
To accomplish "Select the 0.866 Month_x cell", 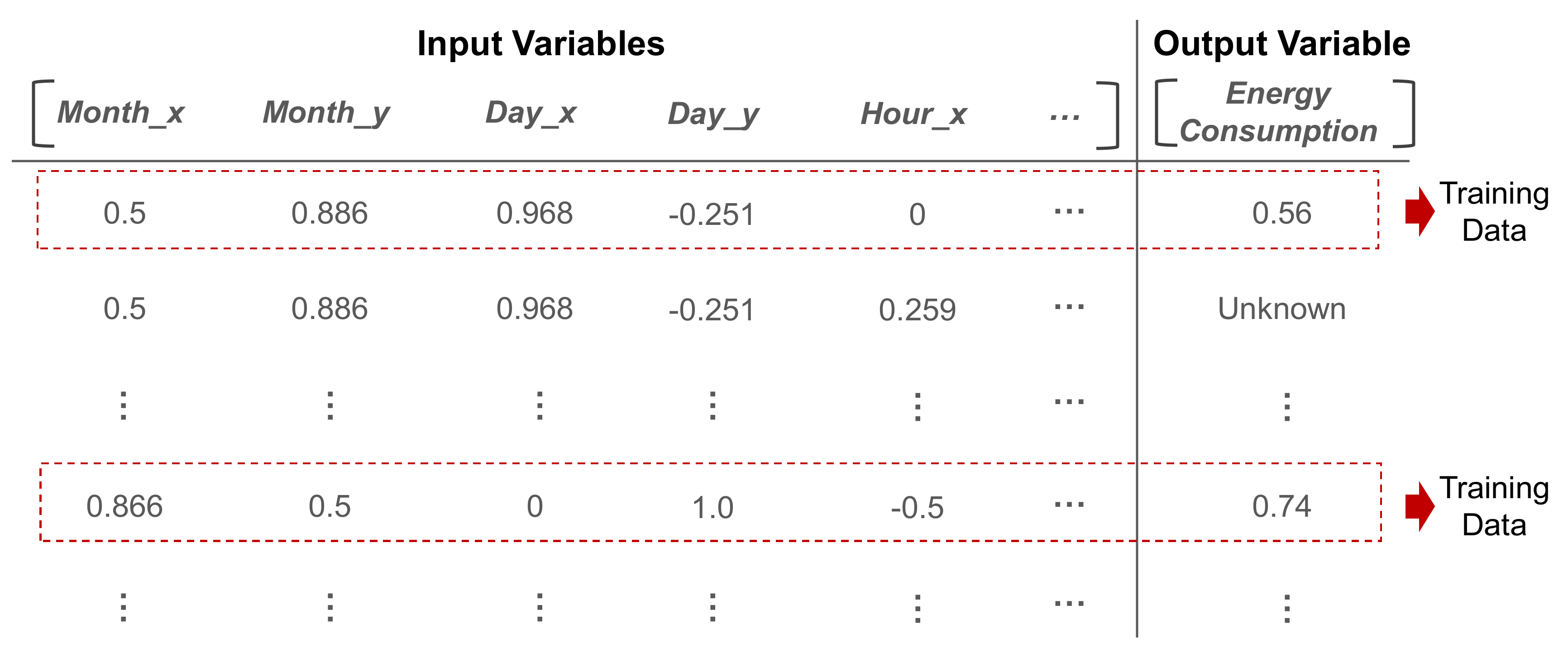I will point(124,507).
